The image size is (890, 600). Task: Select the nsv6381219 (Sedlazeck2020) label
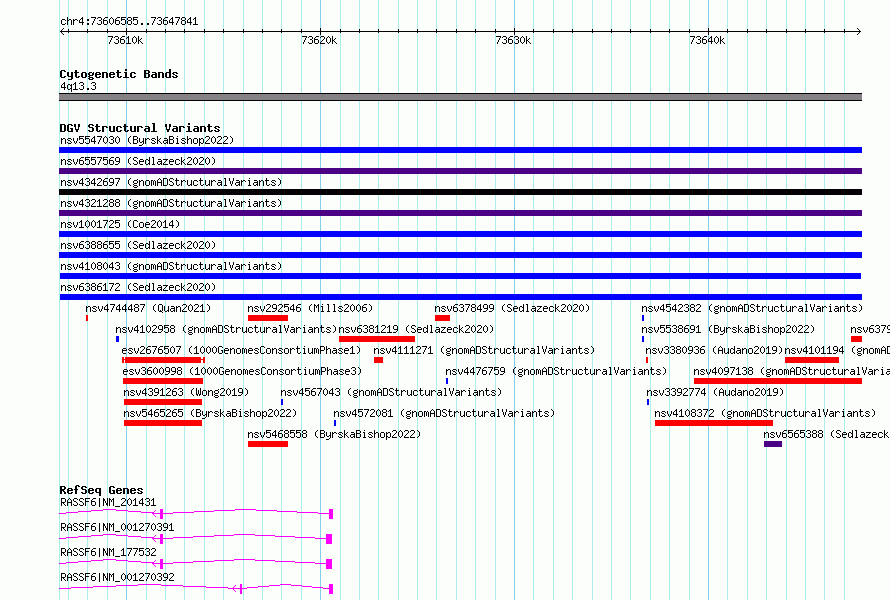tap(416, 329)
